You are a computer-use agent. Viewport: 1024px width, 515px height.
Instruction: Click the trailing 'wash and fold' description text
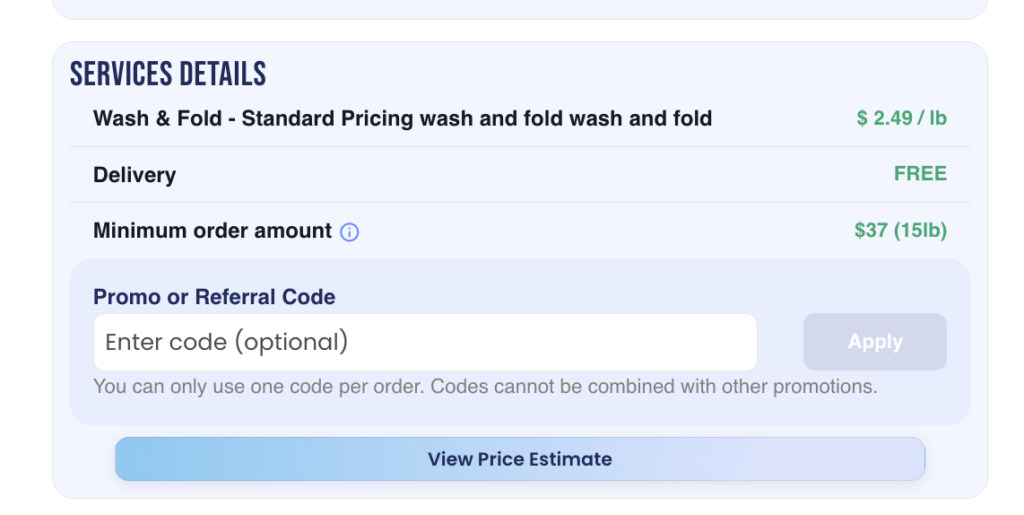(640, 118)
